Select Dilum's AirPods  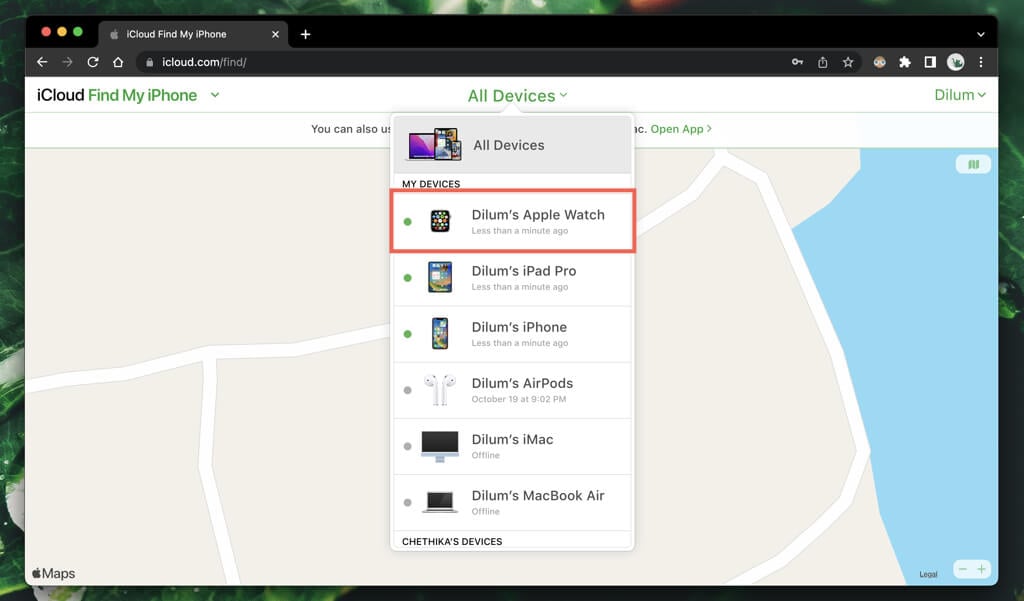pos(512,390)
